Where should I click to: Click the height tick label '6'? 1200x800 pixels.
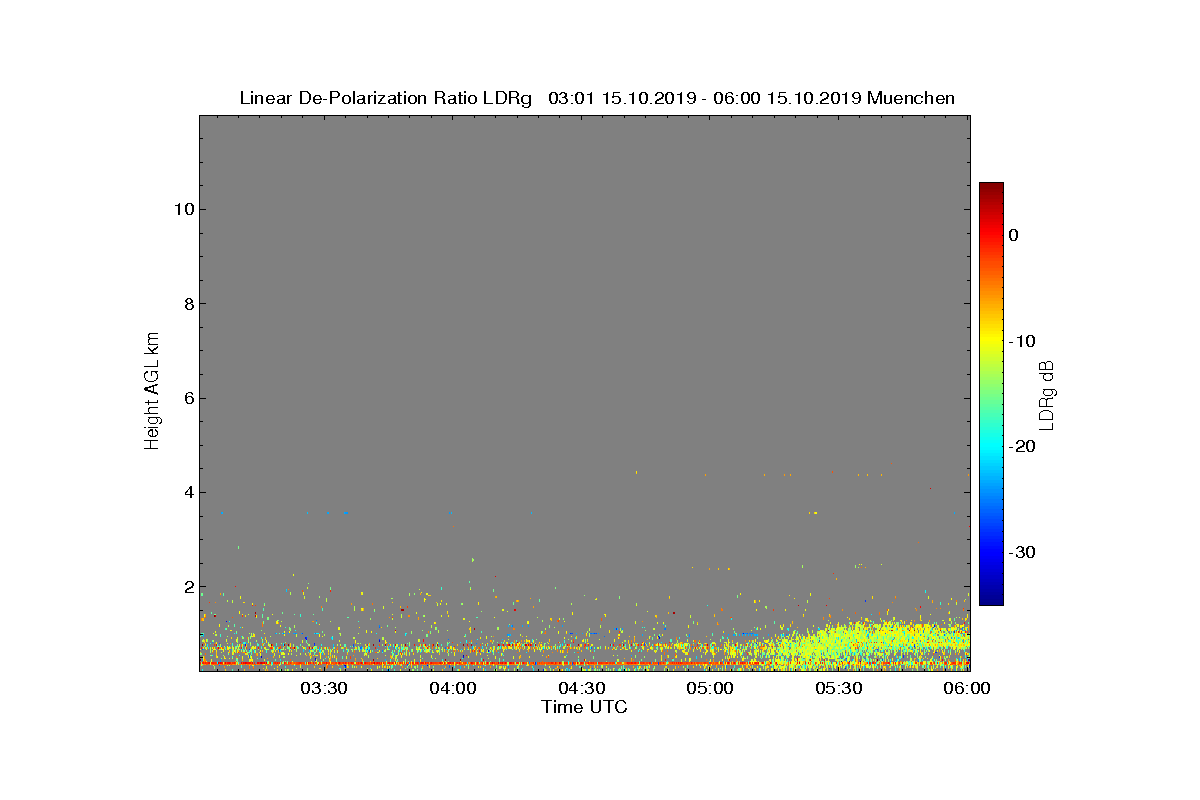click(x=187, y=398)
